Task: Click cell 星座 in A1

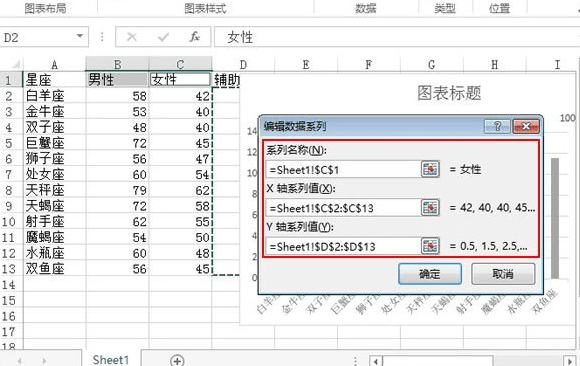Action: tap(54, 80)
